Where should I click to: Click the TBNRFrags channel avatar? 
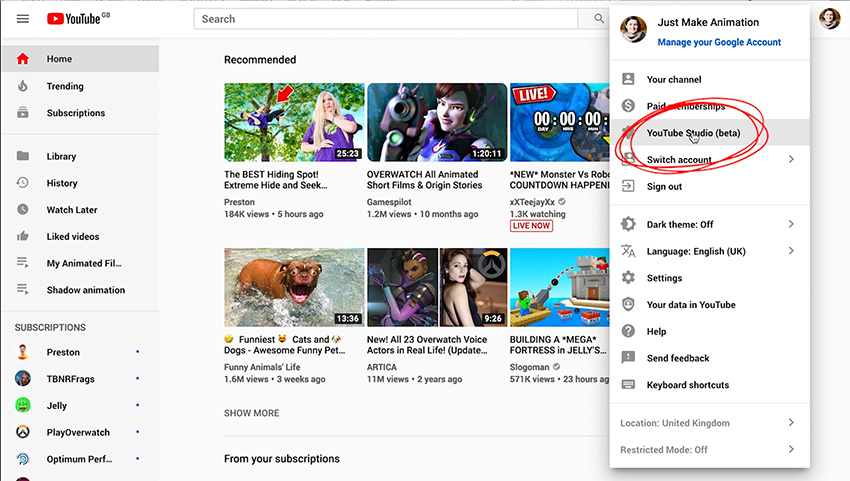point(23,379)
